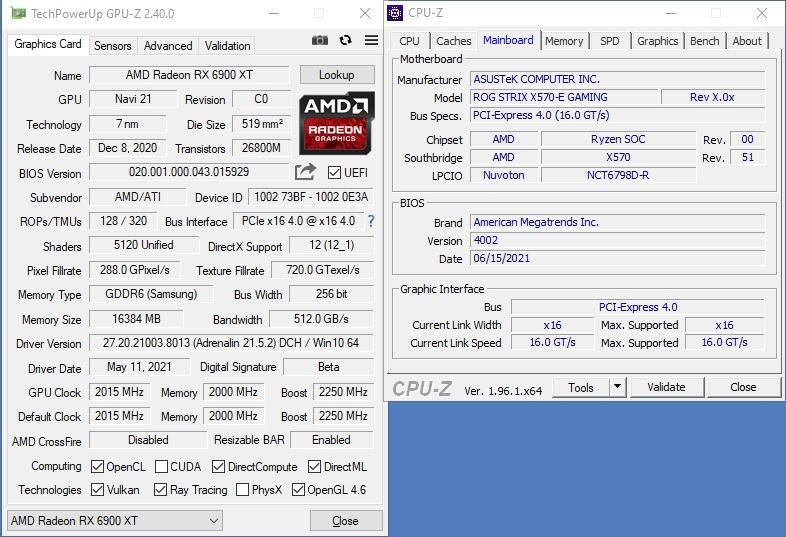This screenshot has height=537, width=786.
Task: Select the CPU-Z Mainboard tab
Action: [x=508, y=40]
